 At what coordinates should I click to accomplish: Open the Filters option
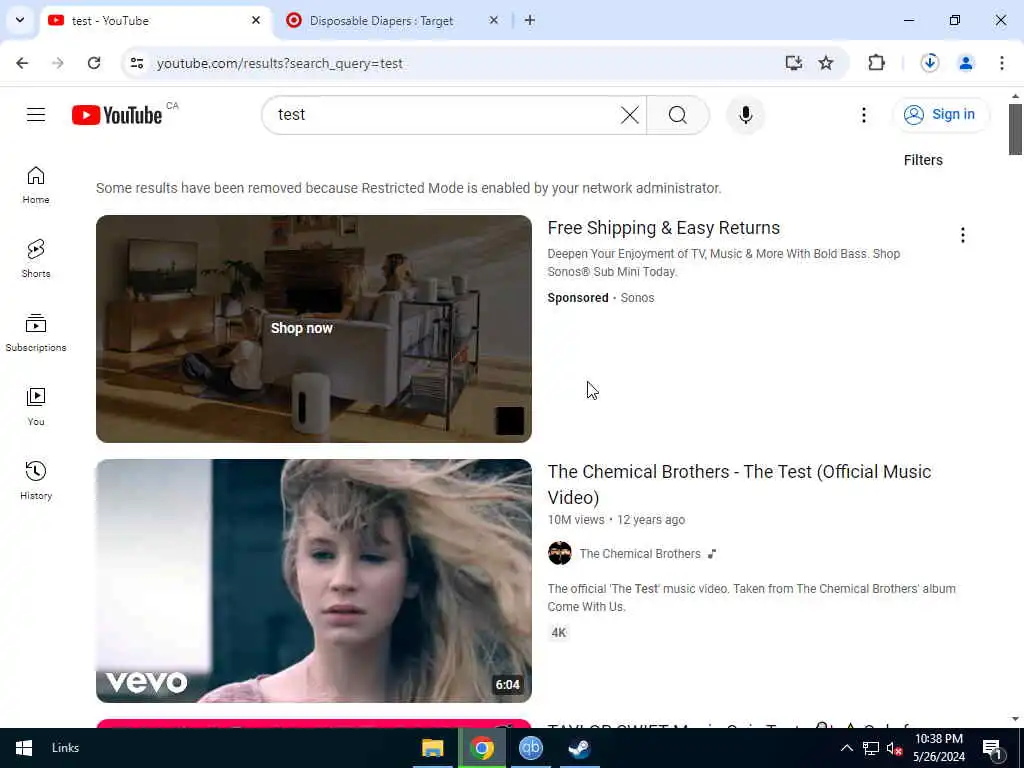[923, 160]
